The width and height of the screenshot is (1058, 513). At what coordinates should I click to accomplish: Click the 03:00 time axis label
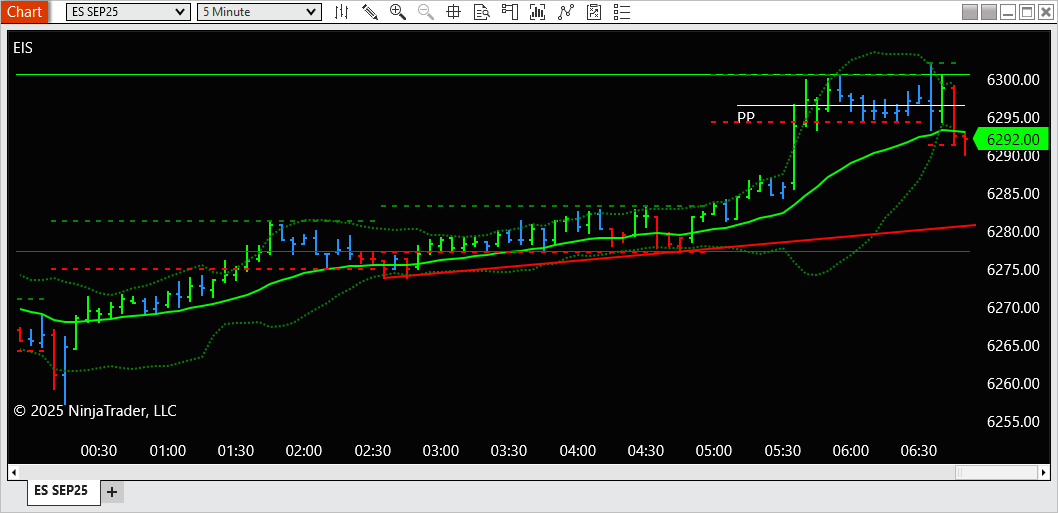[x=441, y=450]
